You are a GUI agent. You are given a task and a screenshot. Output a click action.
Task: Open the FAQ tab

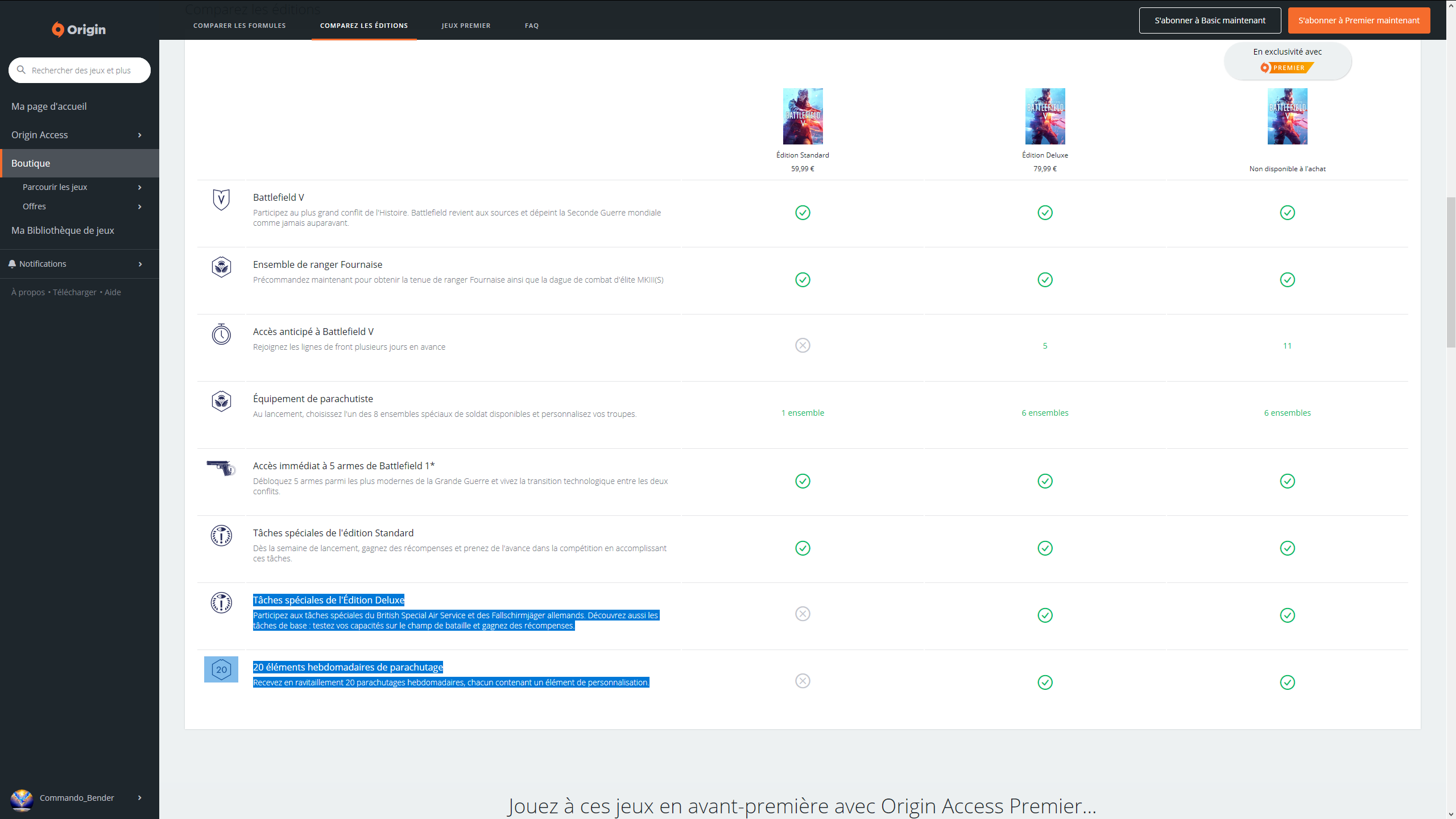(532, 26)
